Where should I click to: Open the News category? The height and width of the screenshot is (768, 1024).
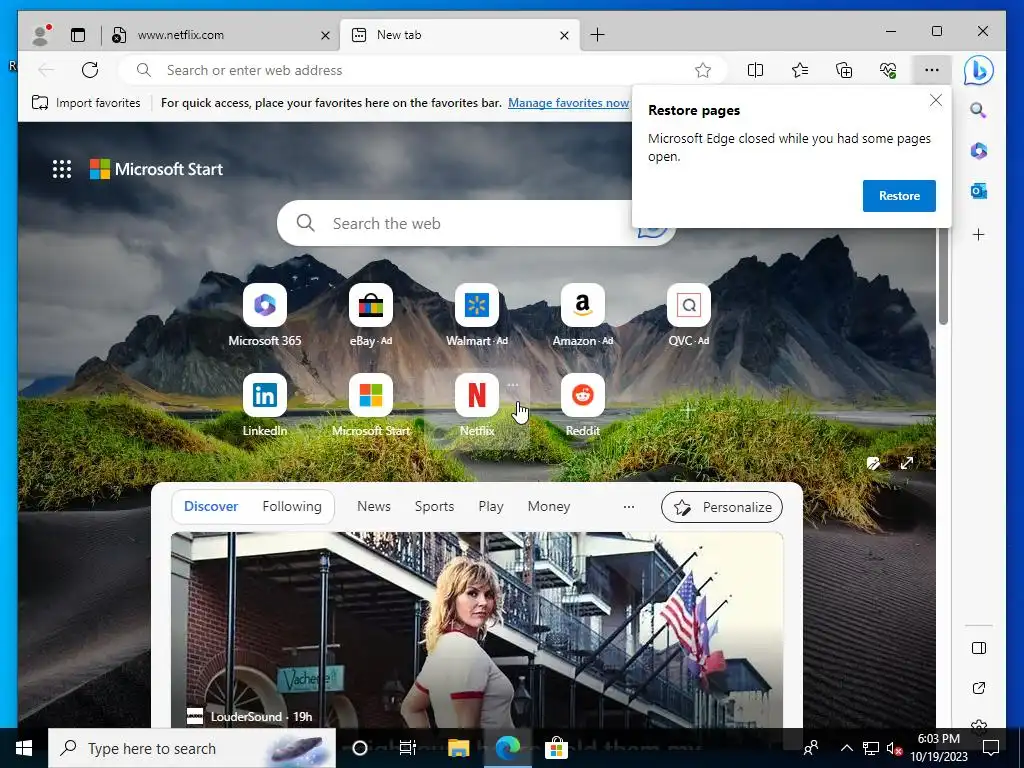(374, 506)
